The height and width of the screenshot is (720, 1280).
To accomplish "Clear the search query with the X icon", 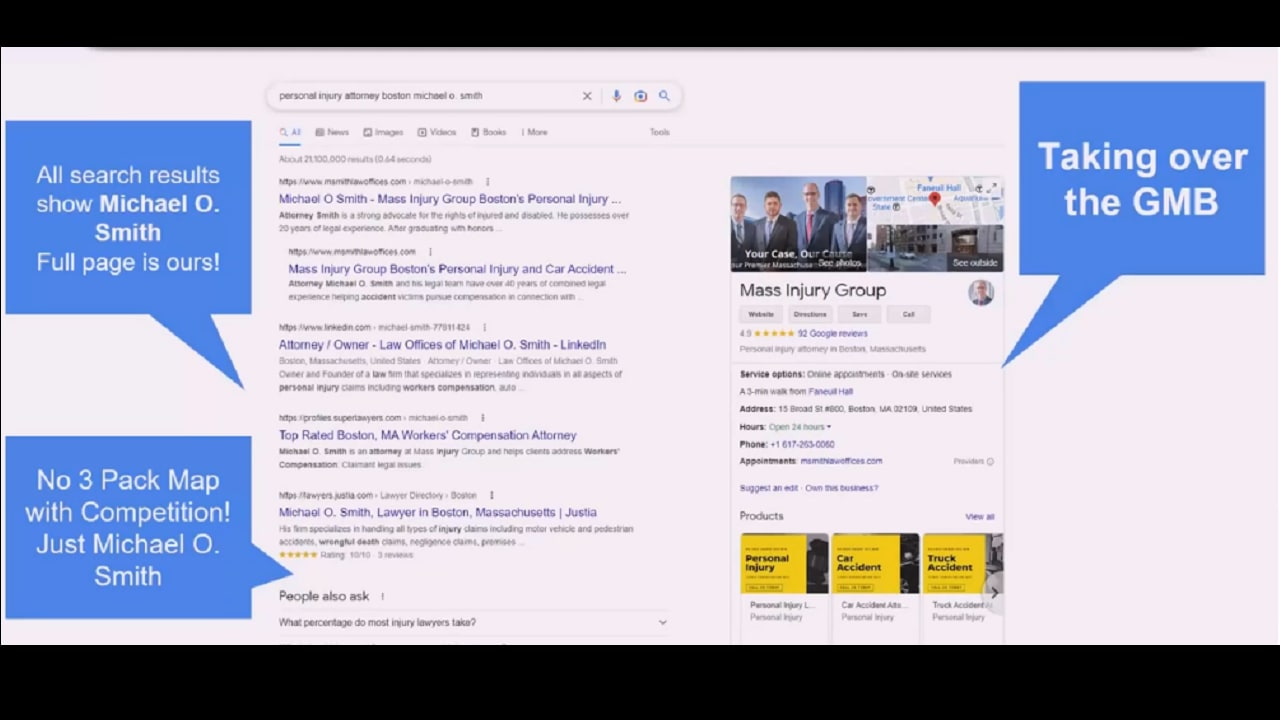I will pyautogui.click(x=587, y=96).
